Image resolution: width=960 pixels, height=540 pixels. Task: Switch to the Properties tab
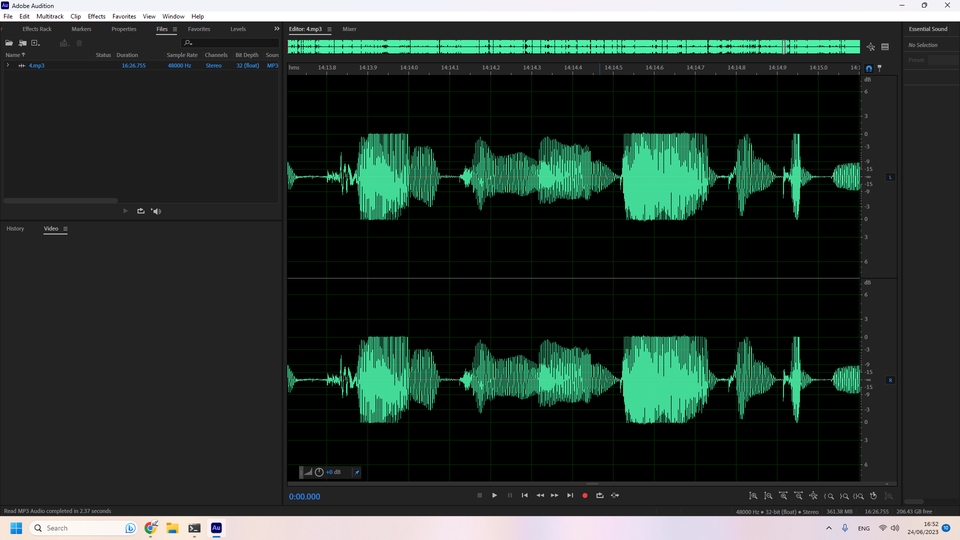point(124,29)
